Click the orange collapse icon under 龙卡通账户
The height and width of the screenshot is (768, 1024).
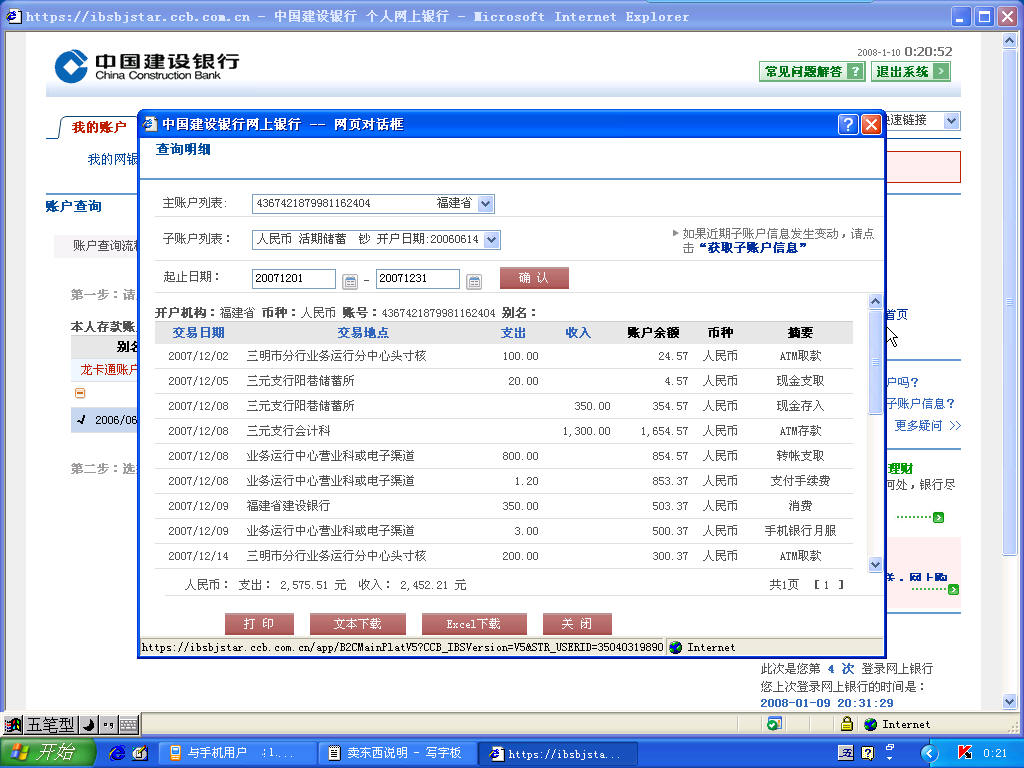80,393
